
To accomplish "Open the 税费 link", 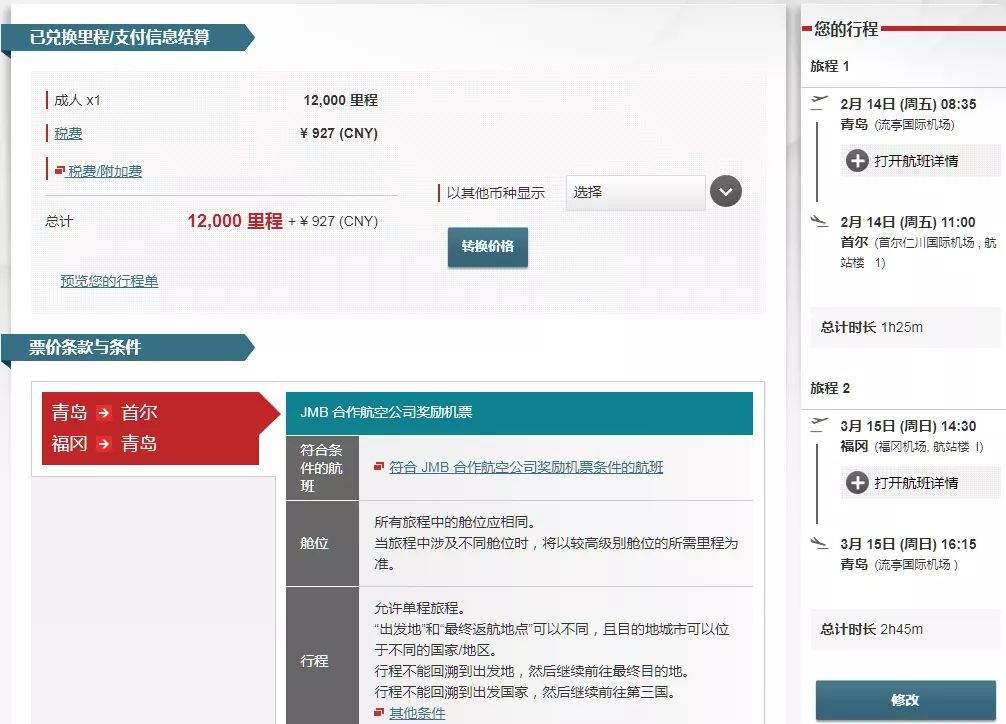I will coord(68,134).
